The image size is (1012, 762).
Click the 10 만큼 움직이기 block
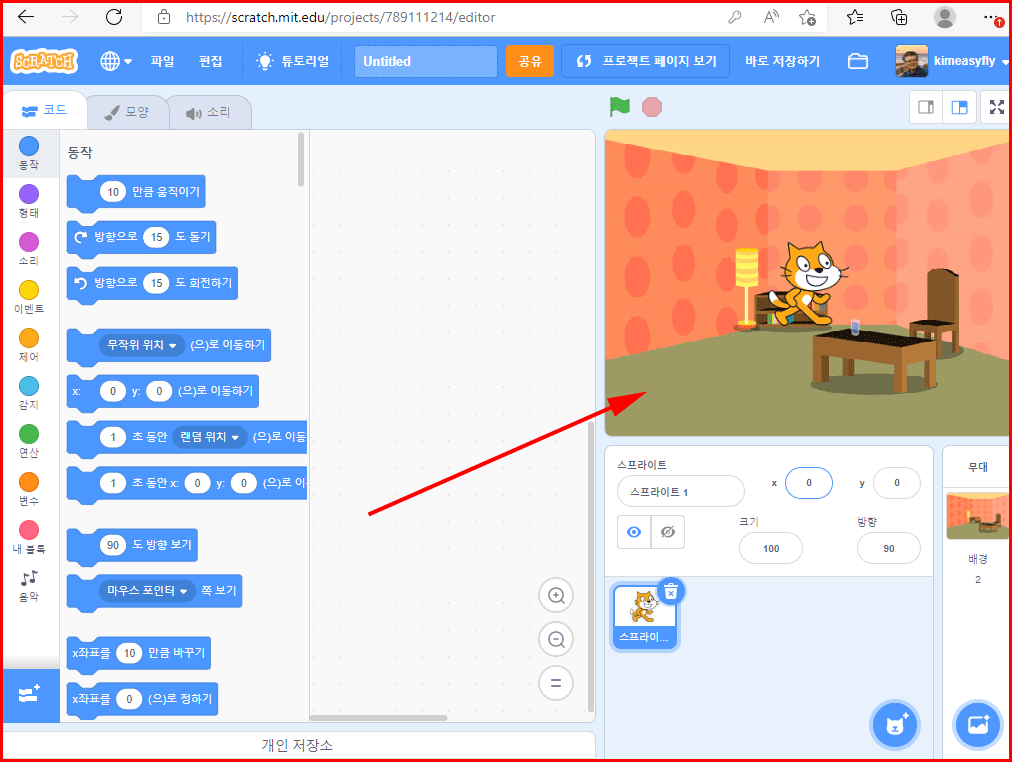click(x=165, y=192)
